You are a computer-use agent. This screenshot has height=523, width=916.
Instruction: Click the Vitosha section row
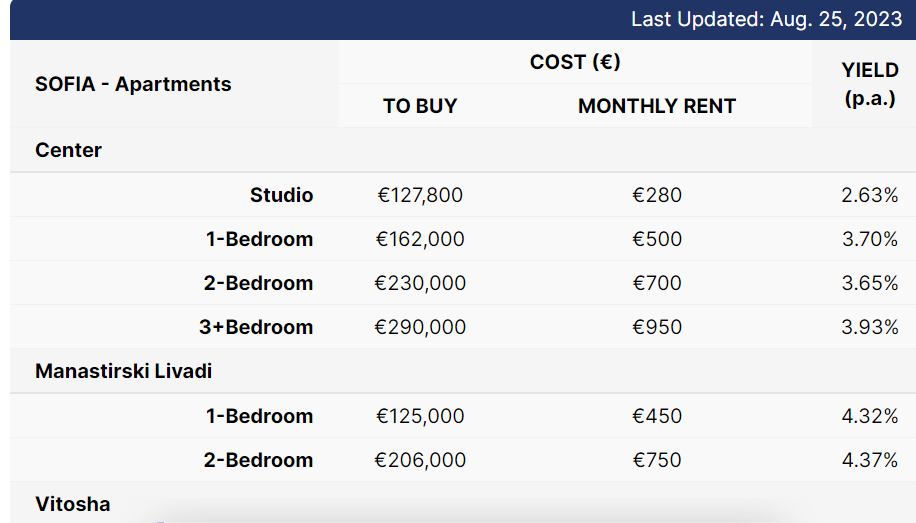[73, 504]
